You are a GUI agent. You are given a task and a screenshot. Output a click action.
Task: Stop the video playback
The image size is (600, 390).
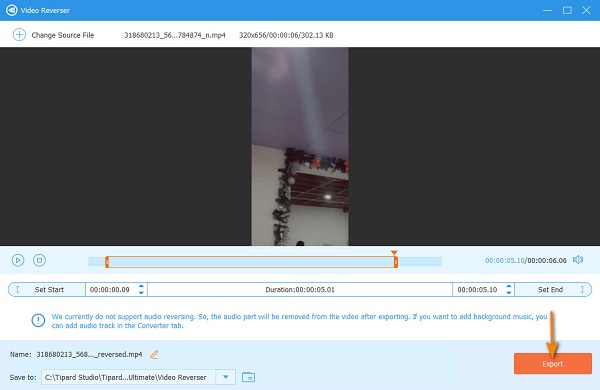click(x=39, y=260)
